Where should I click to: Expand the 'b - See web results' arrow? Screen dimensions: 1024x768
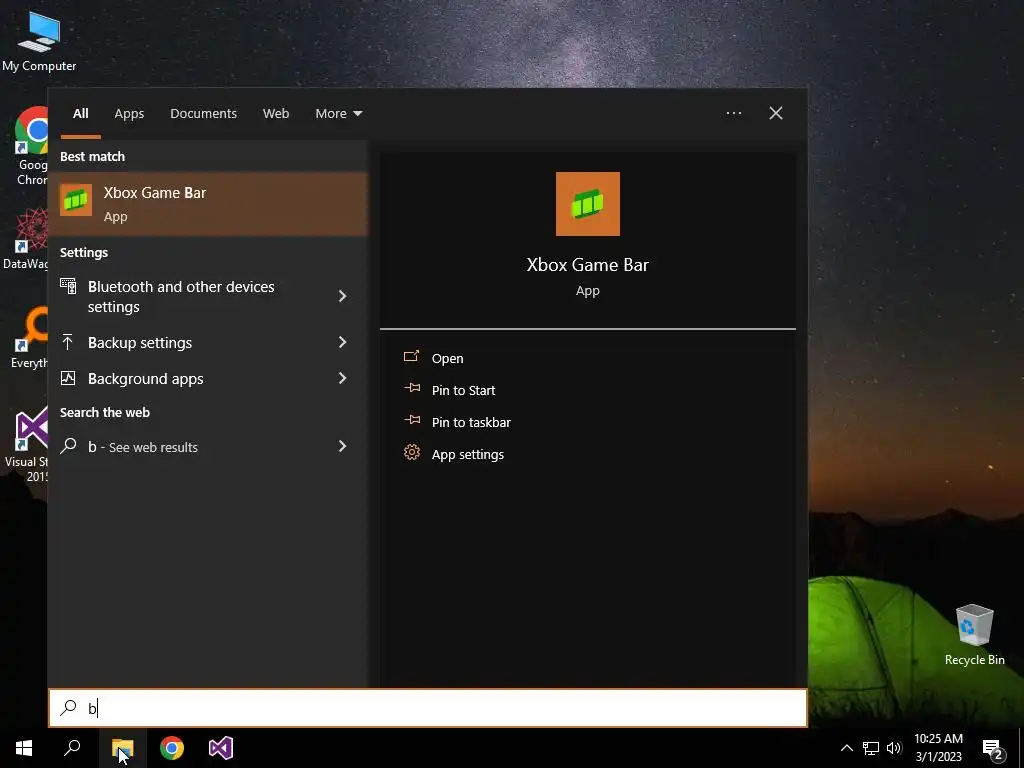point(342,446)
